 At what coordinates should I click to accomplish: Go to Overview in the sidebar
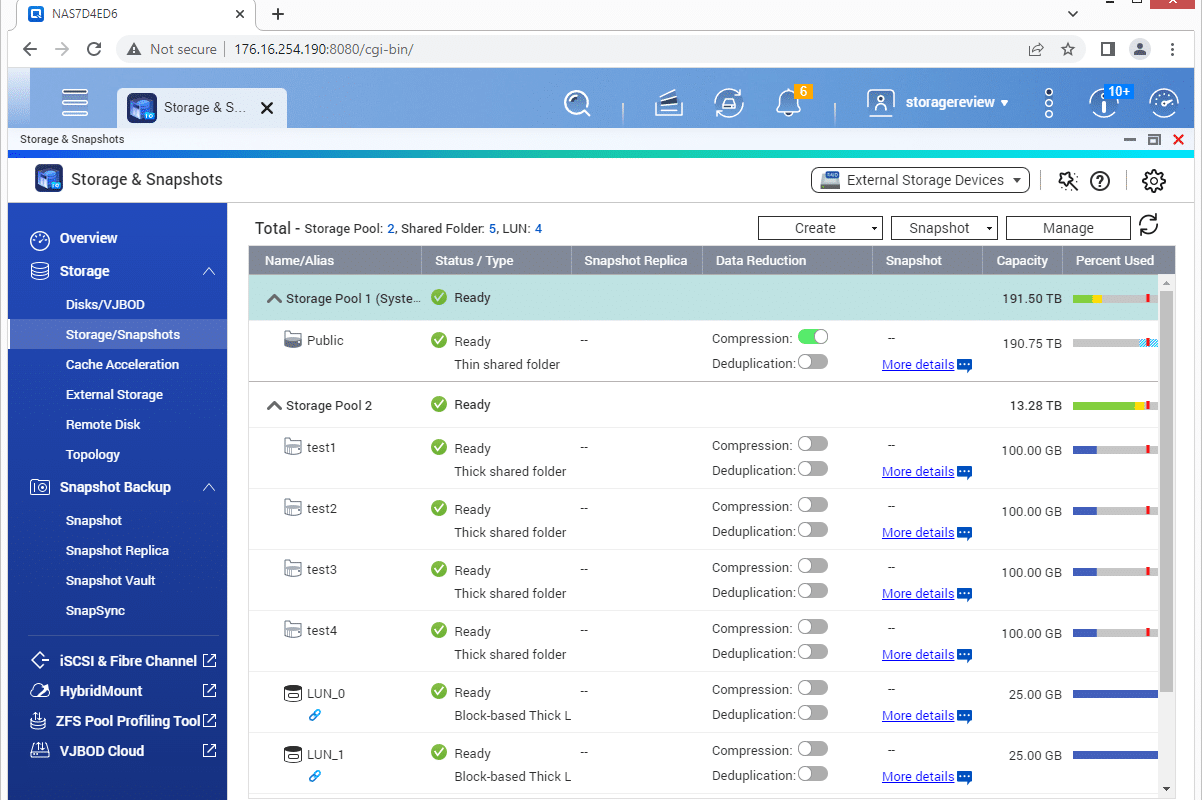pos(88,239)
